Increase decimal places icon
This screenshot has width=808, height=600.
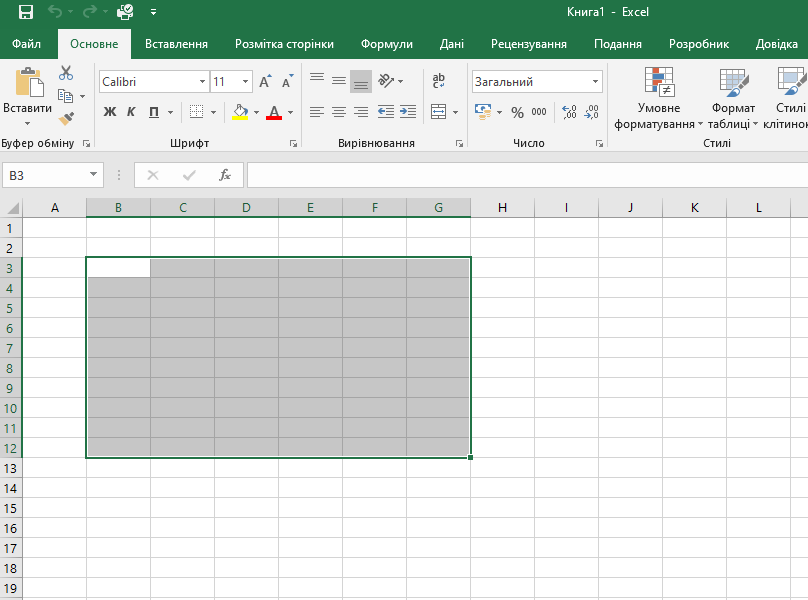pos(569,112)
